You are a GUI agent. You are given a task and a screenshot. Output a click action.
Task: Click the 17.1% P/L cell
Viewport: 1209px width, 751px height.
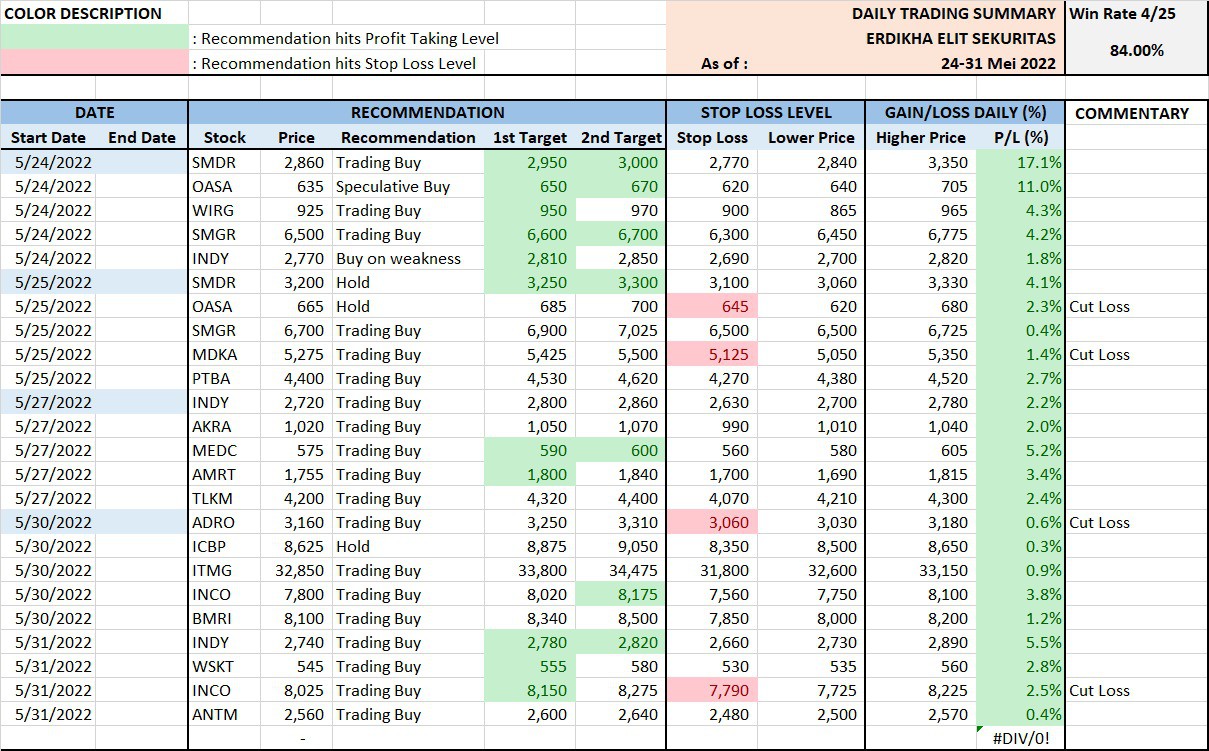tap(1020, 162)
